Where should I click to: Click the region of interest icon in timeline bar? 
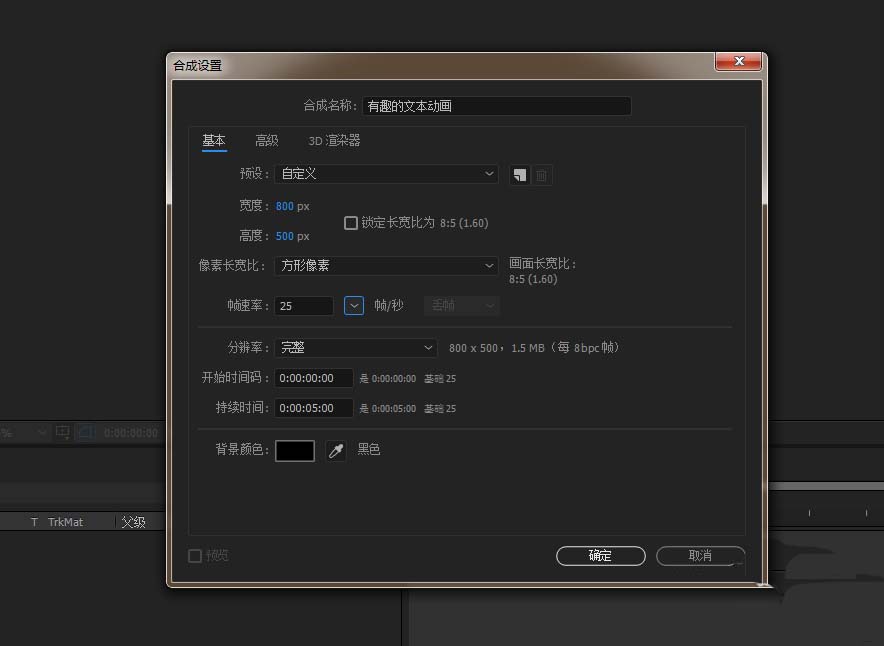pos(62,432)
